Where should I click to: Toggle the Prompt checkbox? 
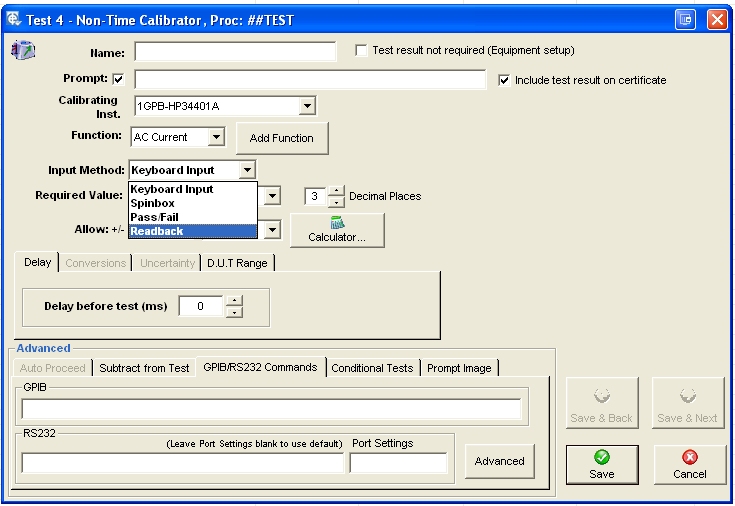point(119,79)
